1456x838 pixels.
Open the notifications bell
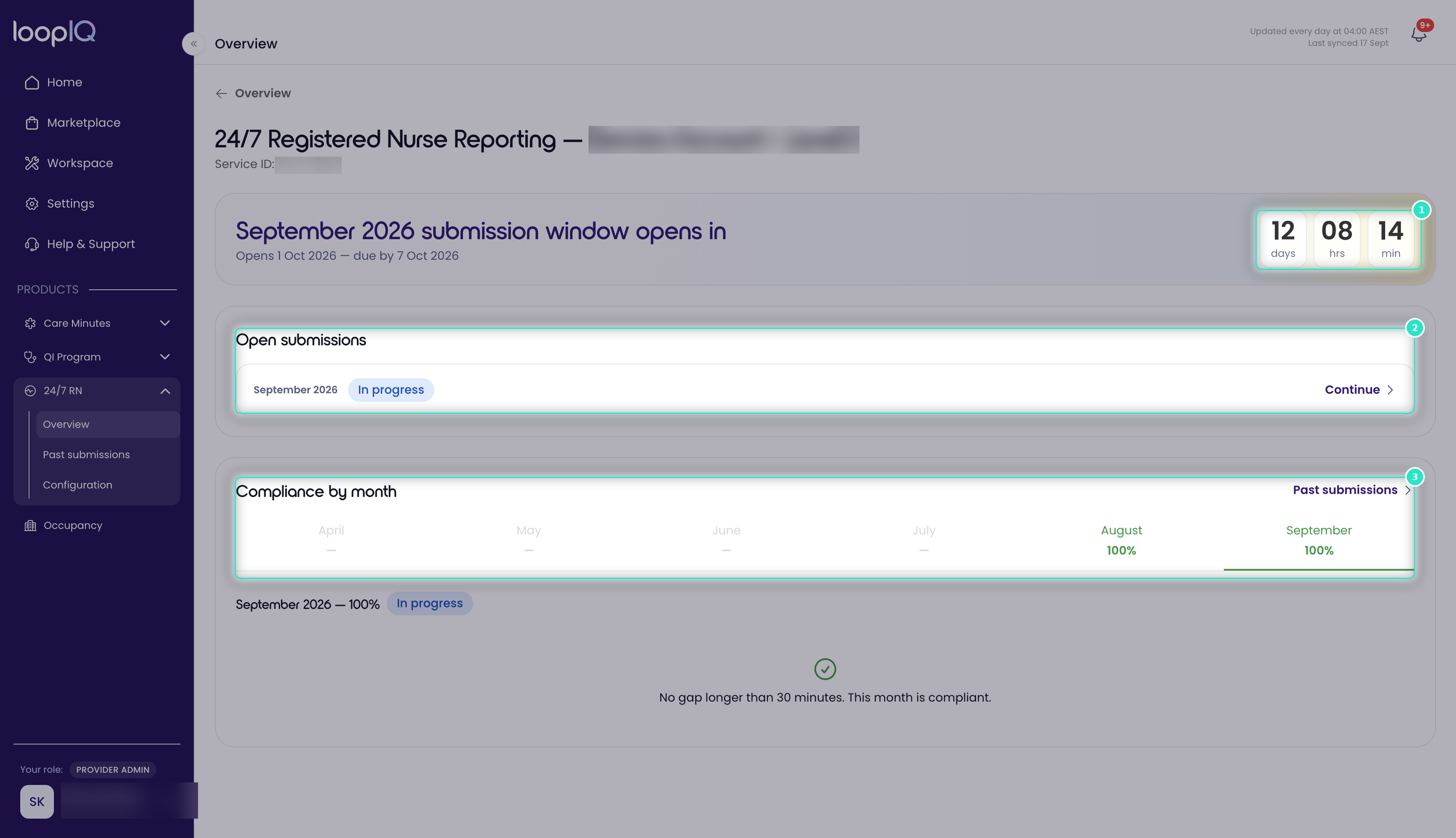pyautogui.click(x=1419, y=34)
